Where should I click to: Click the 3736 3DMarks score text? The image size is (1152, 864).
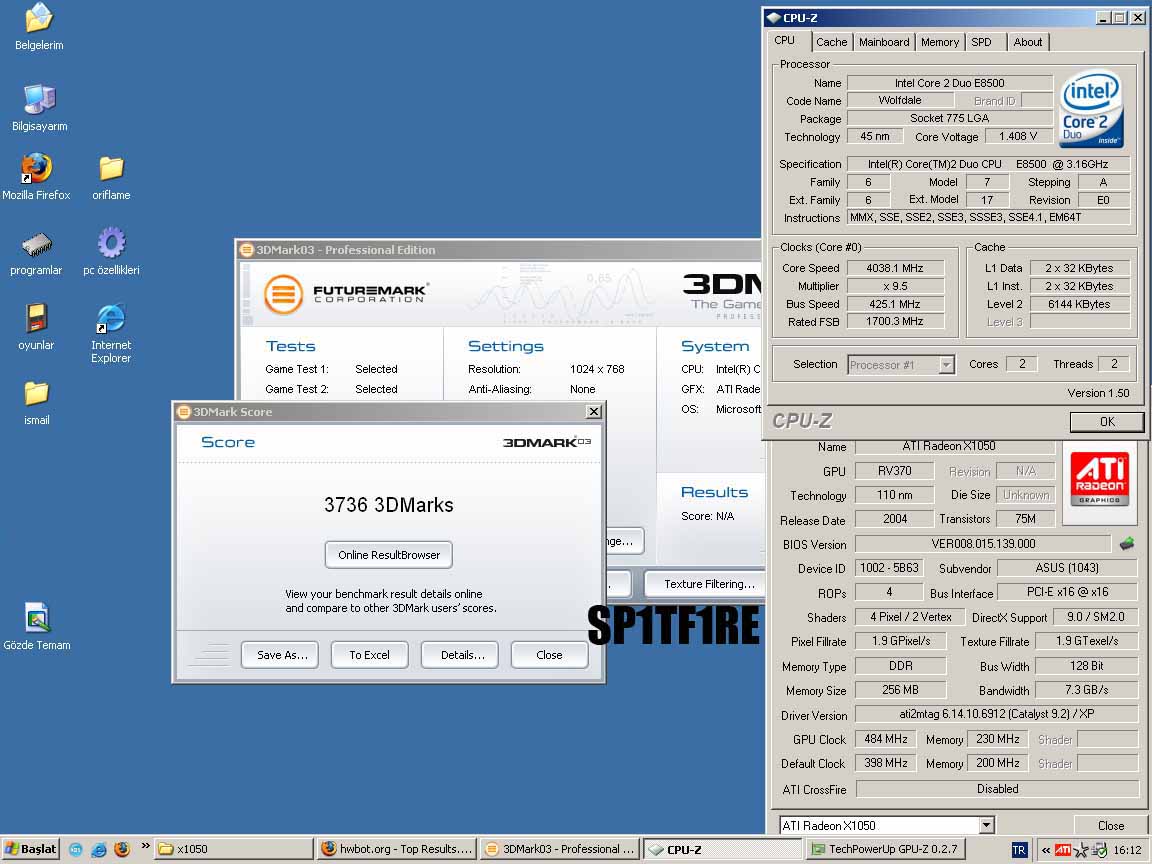389,505
